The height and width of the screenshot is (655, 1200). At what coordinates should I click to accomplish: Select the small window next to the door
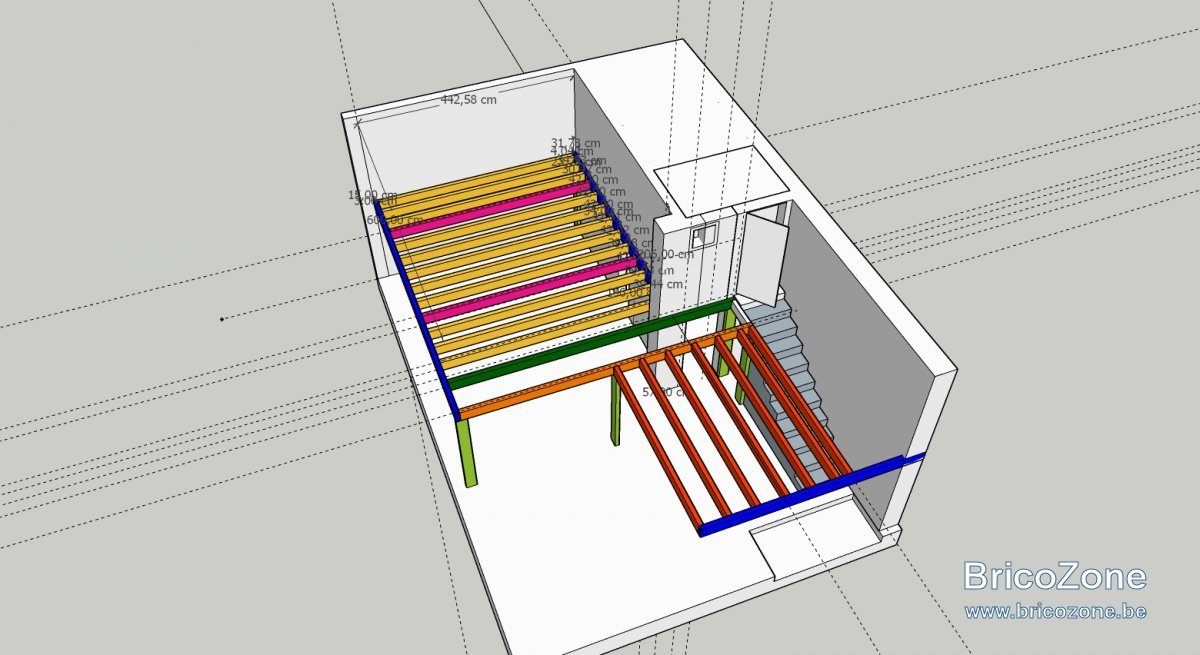pos(704,234)
